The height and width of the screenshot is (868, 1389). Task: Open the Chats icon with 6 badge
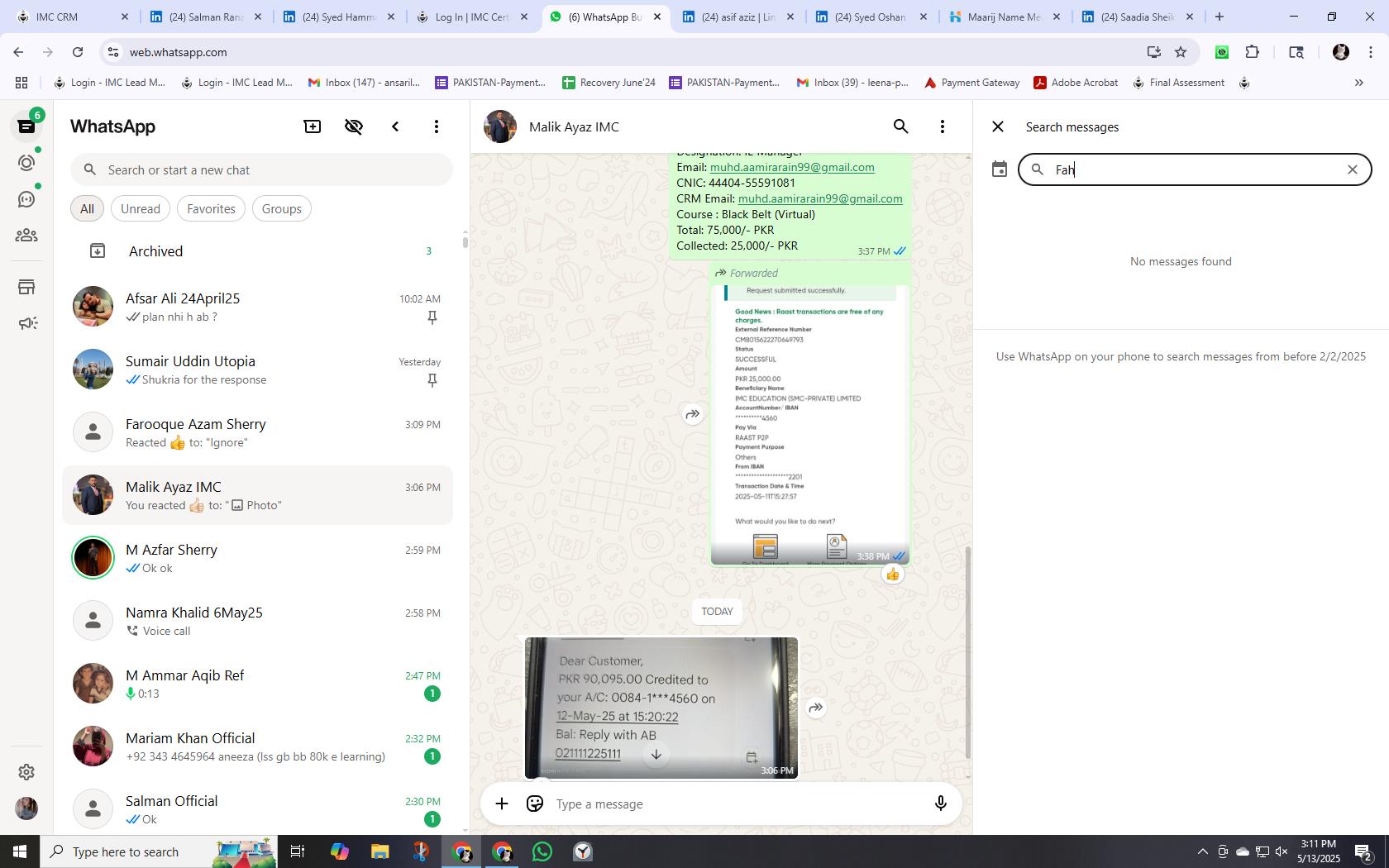(26, 126)
